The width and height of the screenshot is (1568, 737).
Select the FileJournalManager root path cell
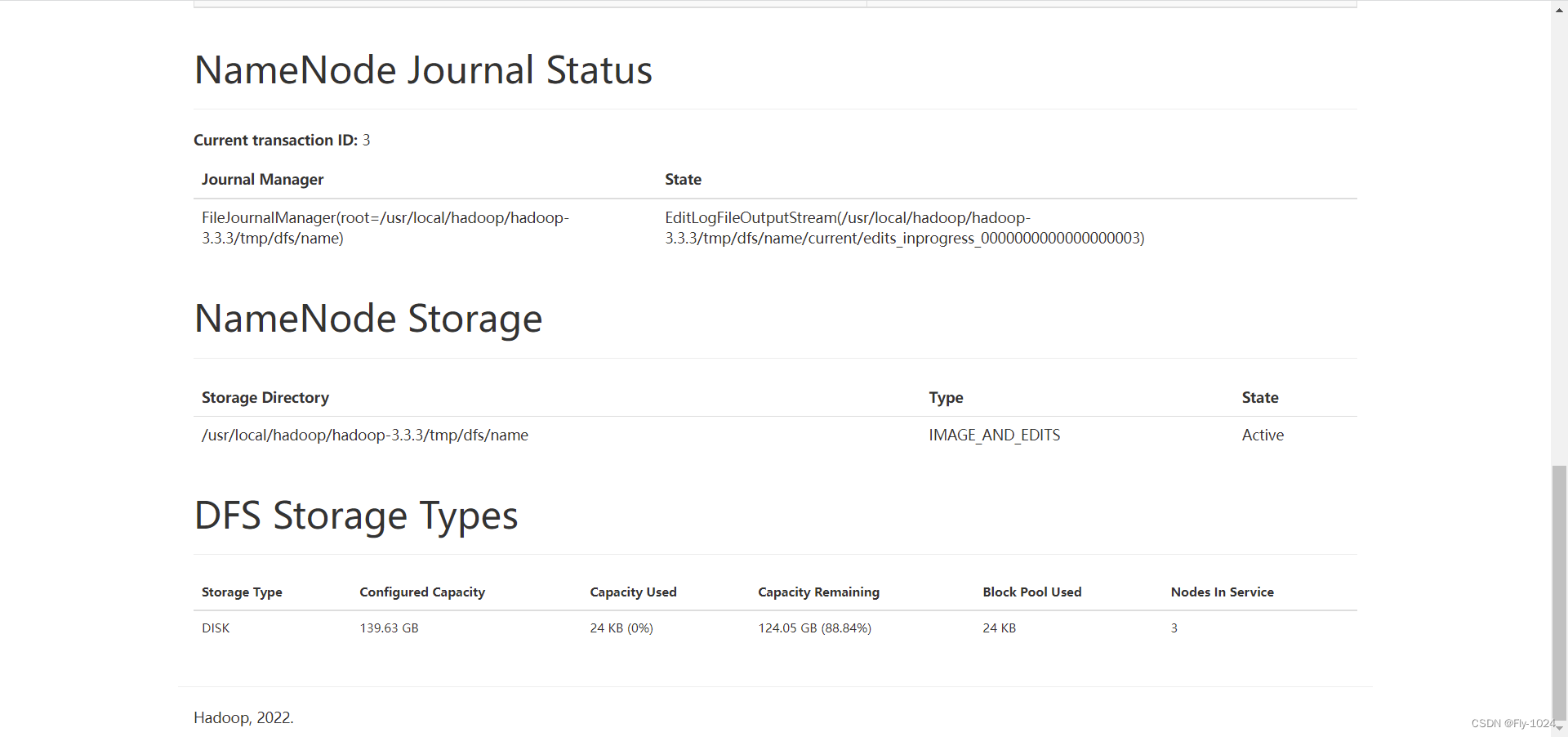(385, 228)
